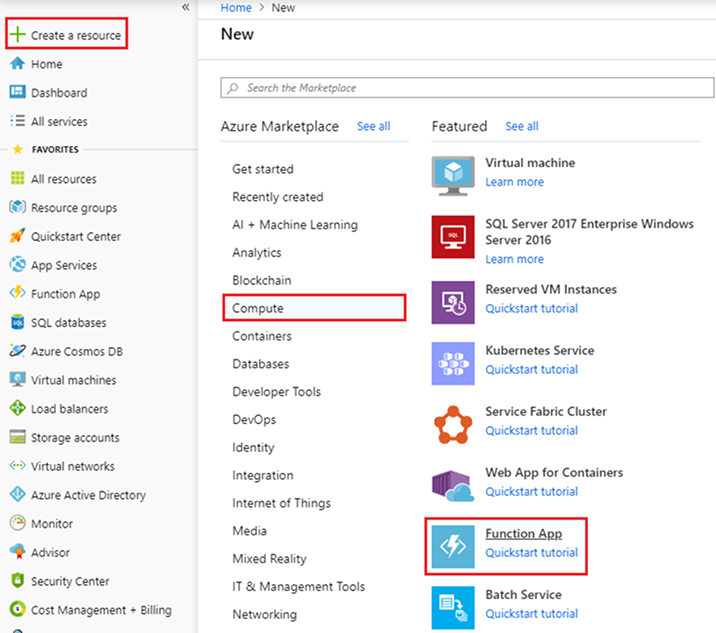The image size is (716, 633).
Task: Click the Advisor icon
Action: (x=17, y=552)
